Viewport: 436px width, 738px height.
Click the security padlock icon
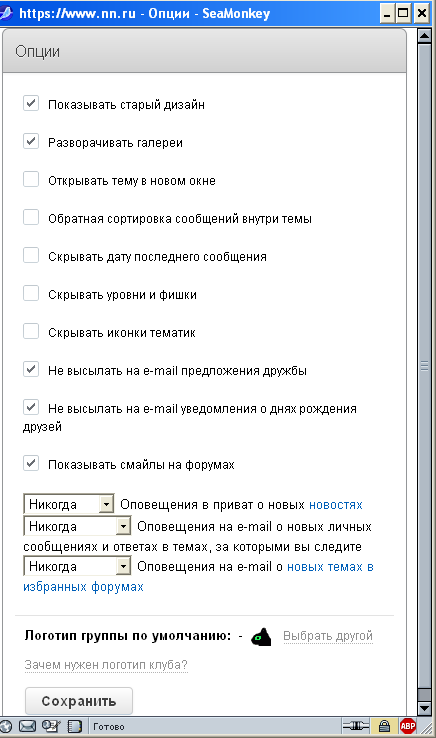(x=385, y=726)
